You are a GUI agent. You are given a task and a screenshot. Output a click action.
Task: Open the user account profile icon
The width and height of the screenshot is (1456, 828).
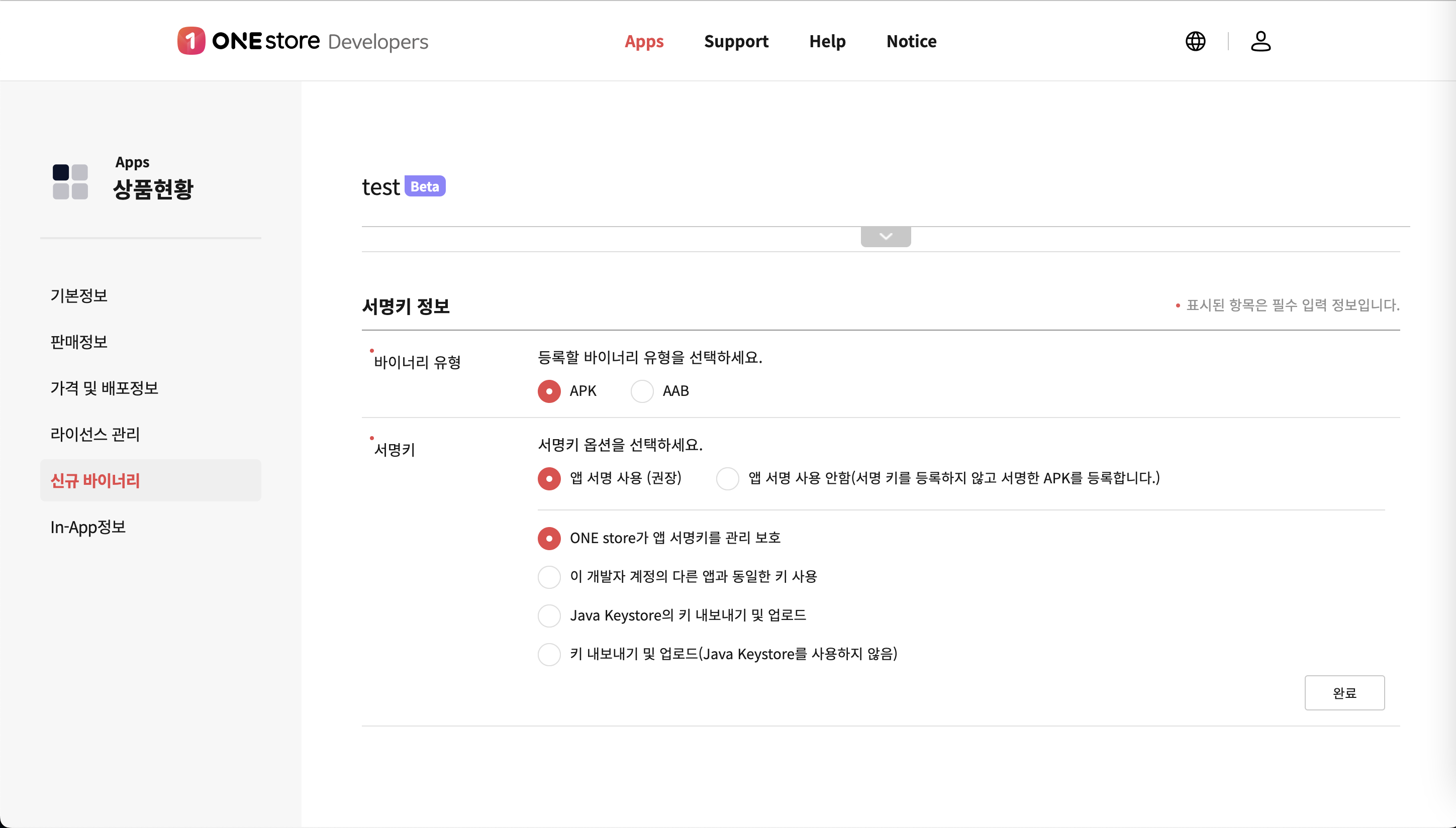[1260, 41]
